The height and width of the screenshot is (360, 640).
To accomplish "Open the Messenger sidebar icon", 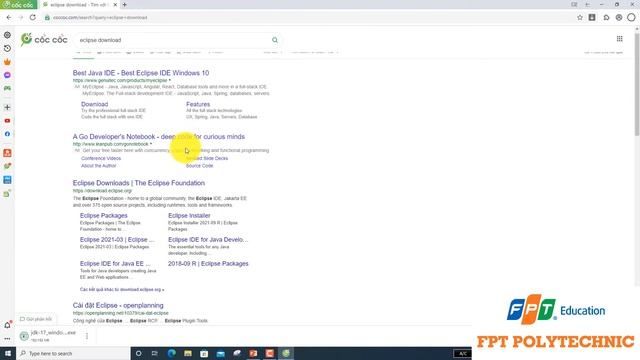I will point(7,75).
